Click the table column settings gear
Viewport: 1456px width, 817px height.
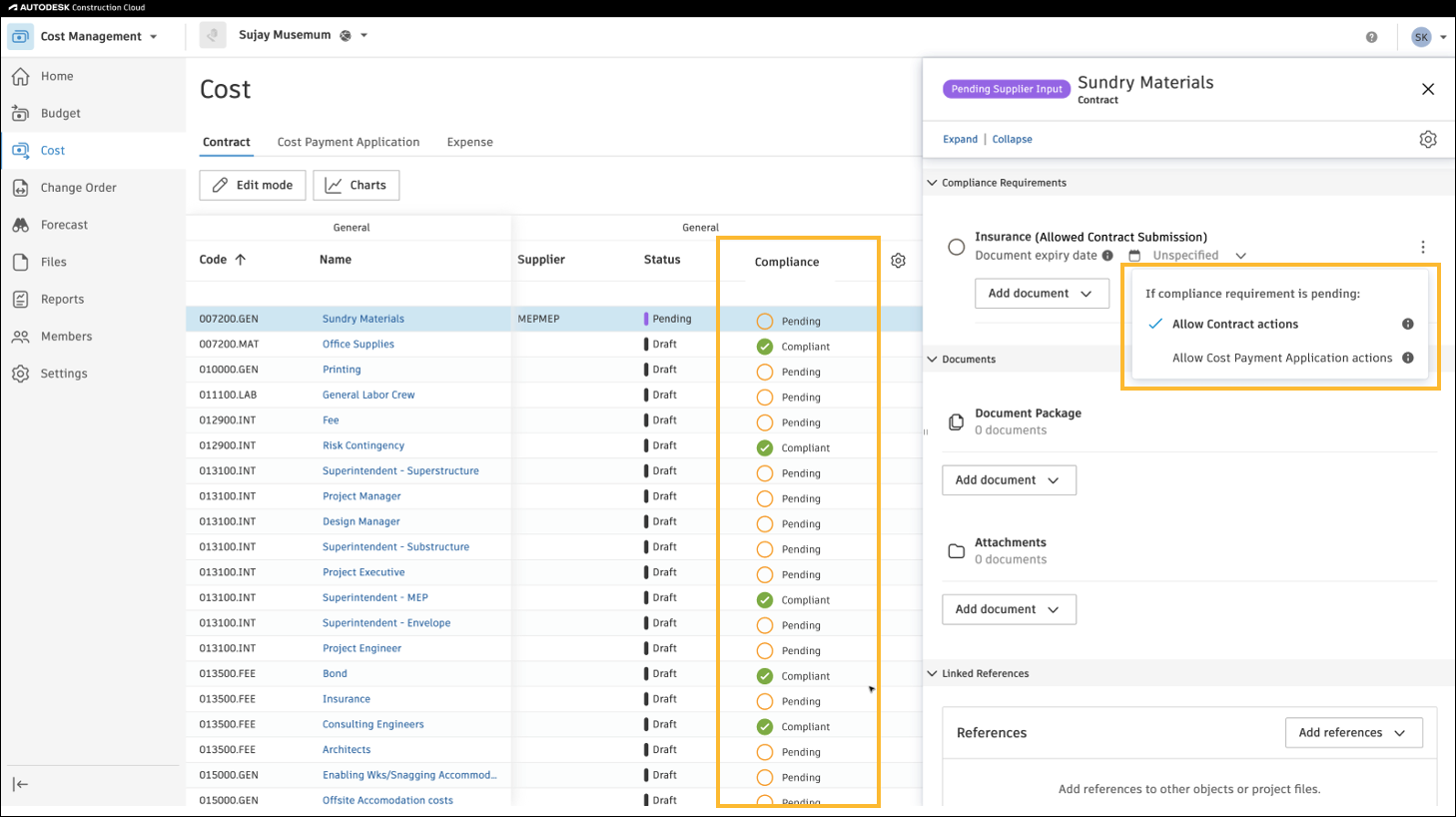[x=898, y=261]
